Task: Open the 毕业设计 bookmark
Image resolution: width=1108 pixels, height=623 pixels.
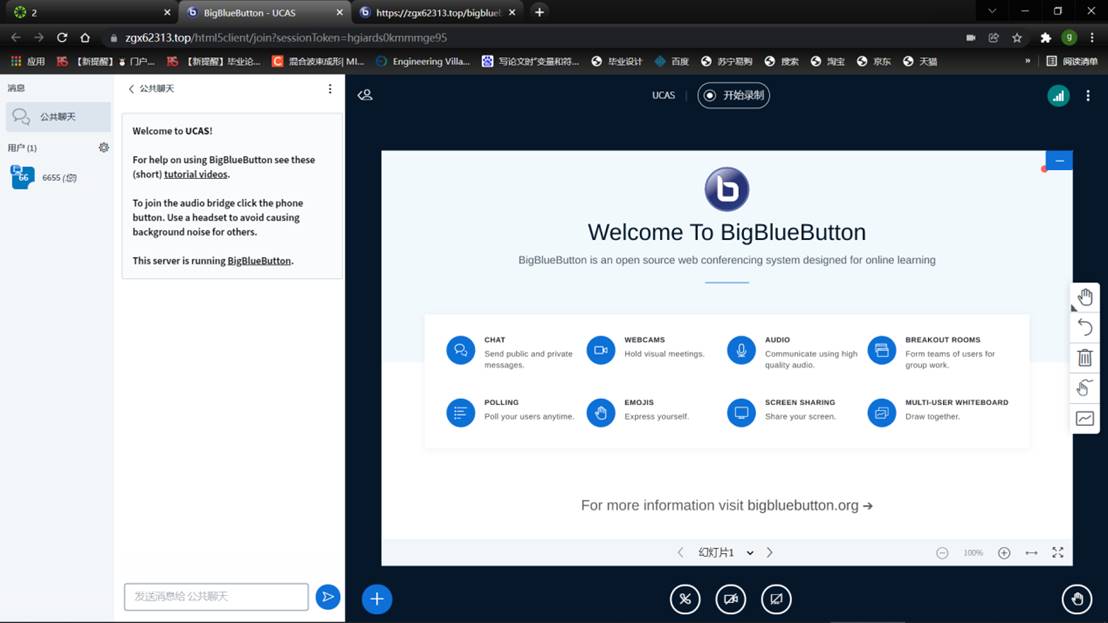Action: coord(617,61)
